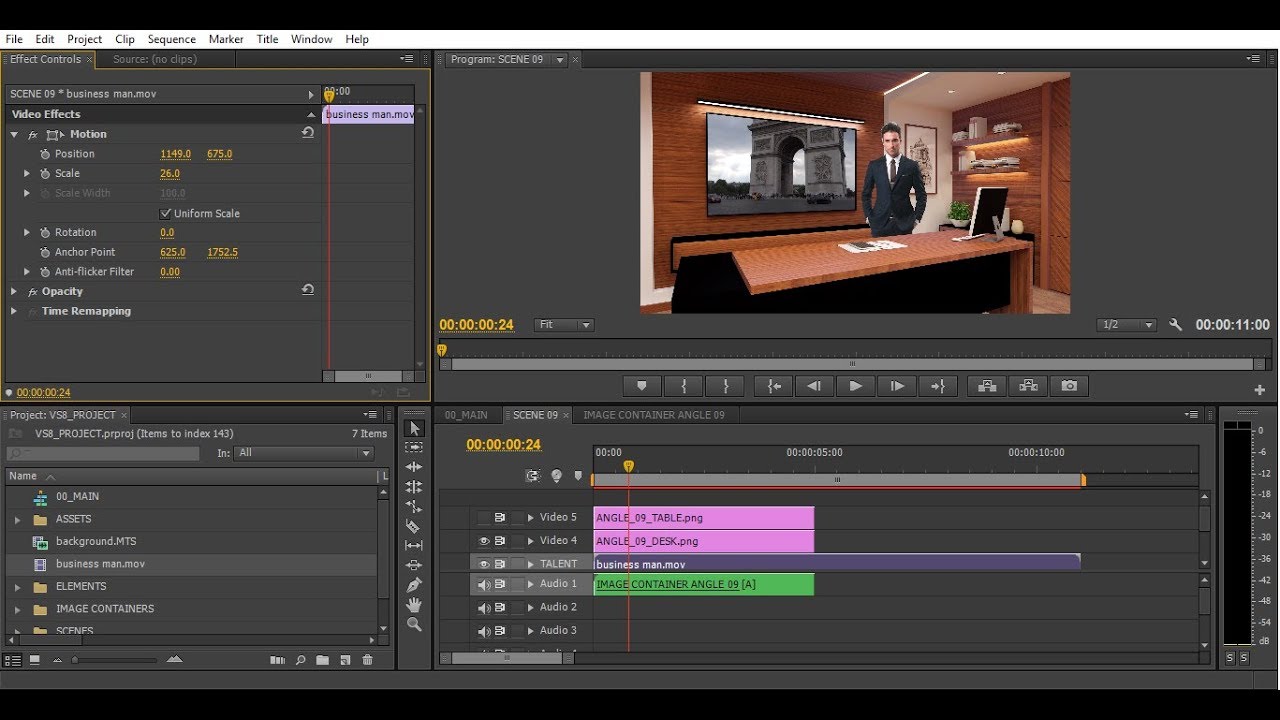This screenshot has width=1280, height=720.
Task: Select the Track Select tool
Action: 414,447
